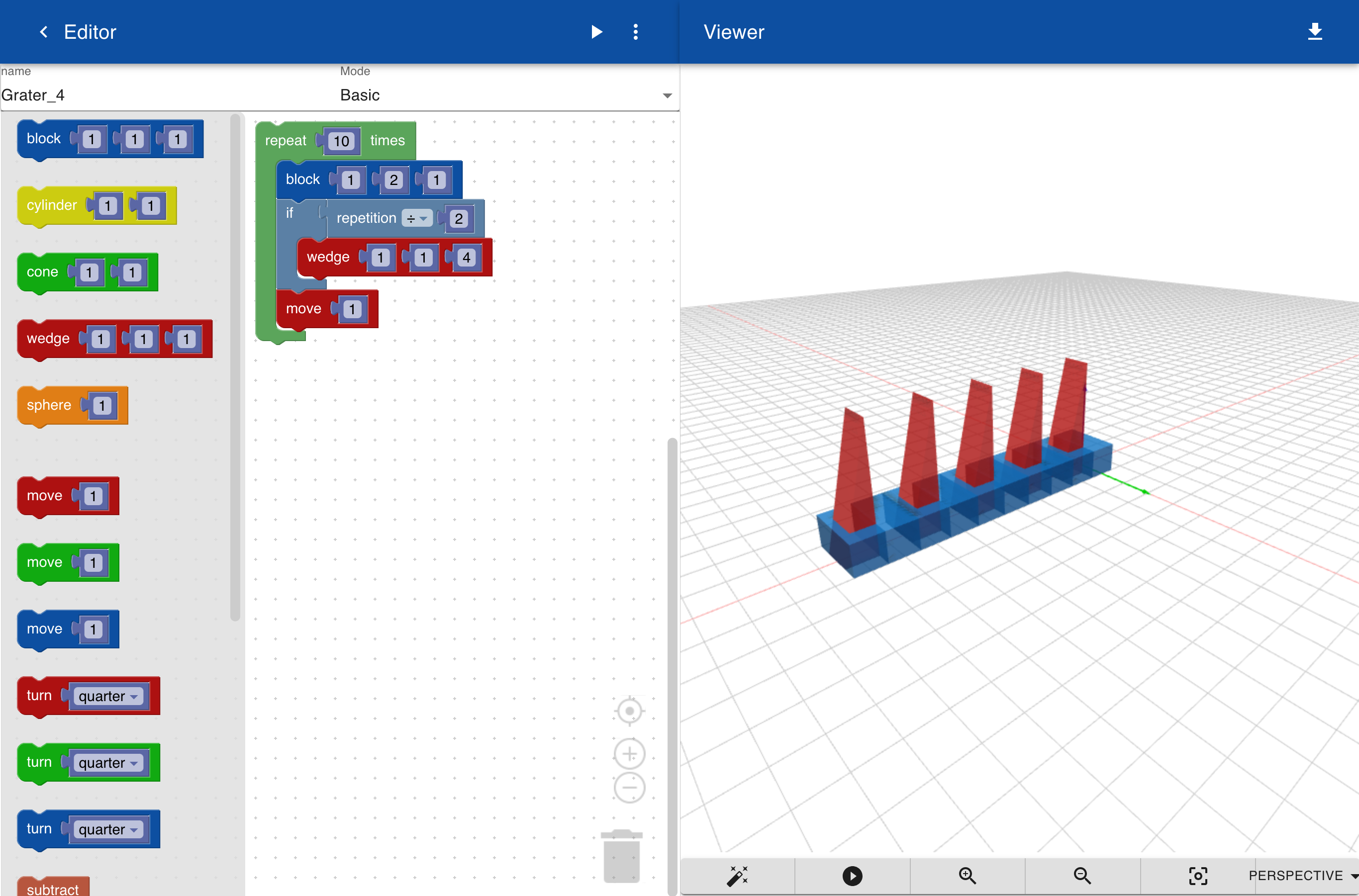Click the magic wand icon in viewer toolbar
This screenshot has height=896, width=1359.
point(737,876)
